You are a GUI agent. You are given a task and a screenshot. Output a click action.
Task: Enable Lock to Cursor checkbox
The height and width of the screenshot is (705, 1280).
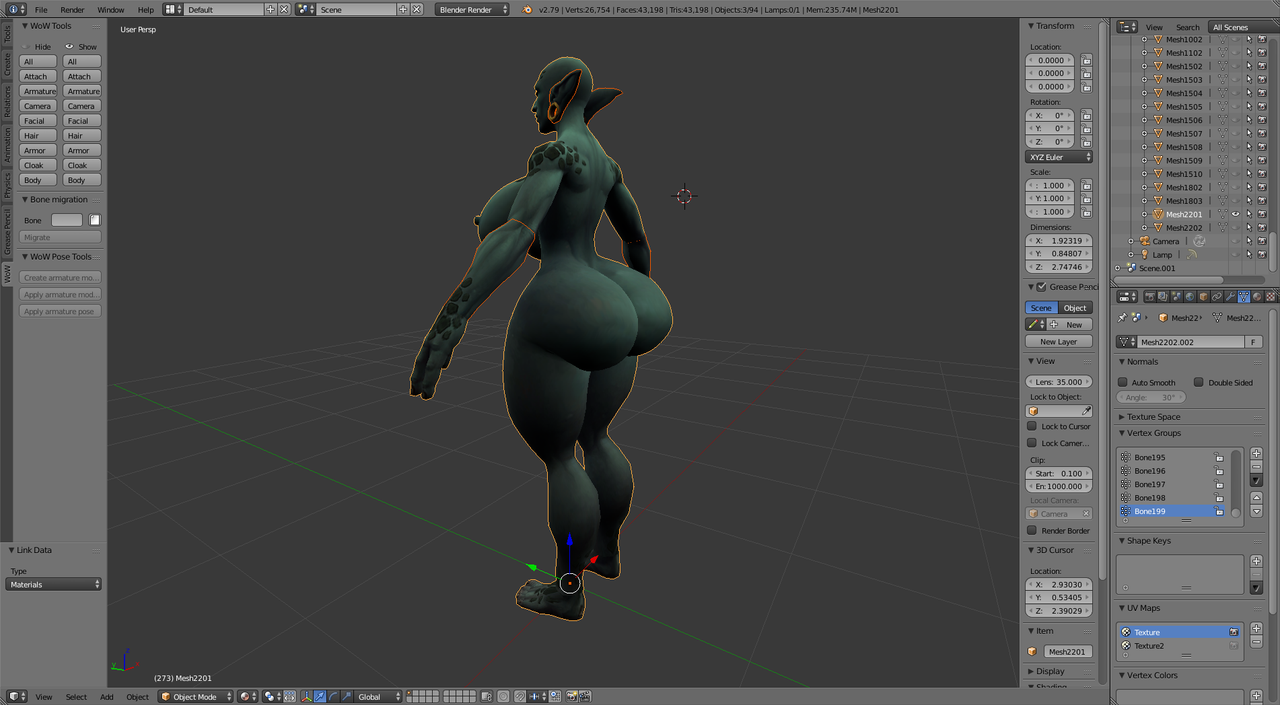point(1032,426)
